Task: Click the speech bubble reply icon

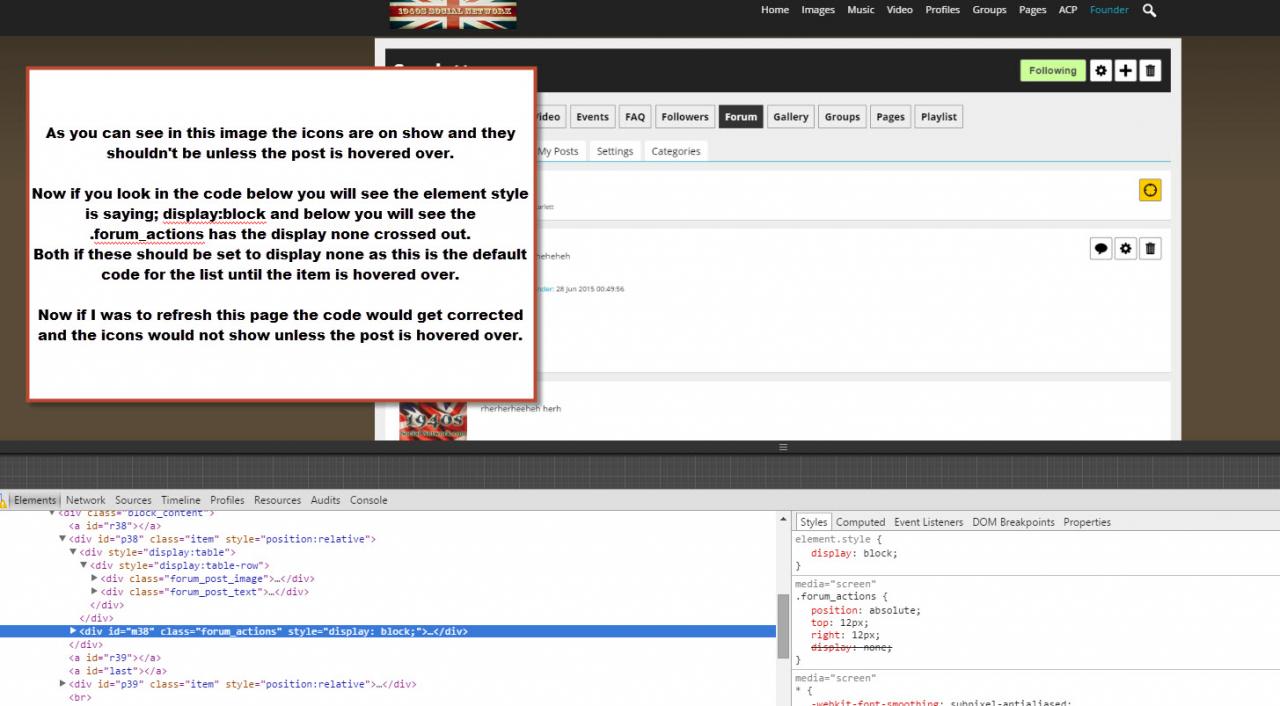Action: (1101, 249)
